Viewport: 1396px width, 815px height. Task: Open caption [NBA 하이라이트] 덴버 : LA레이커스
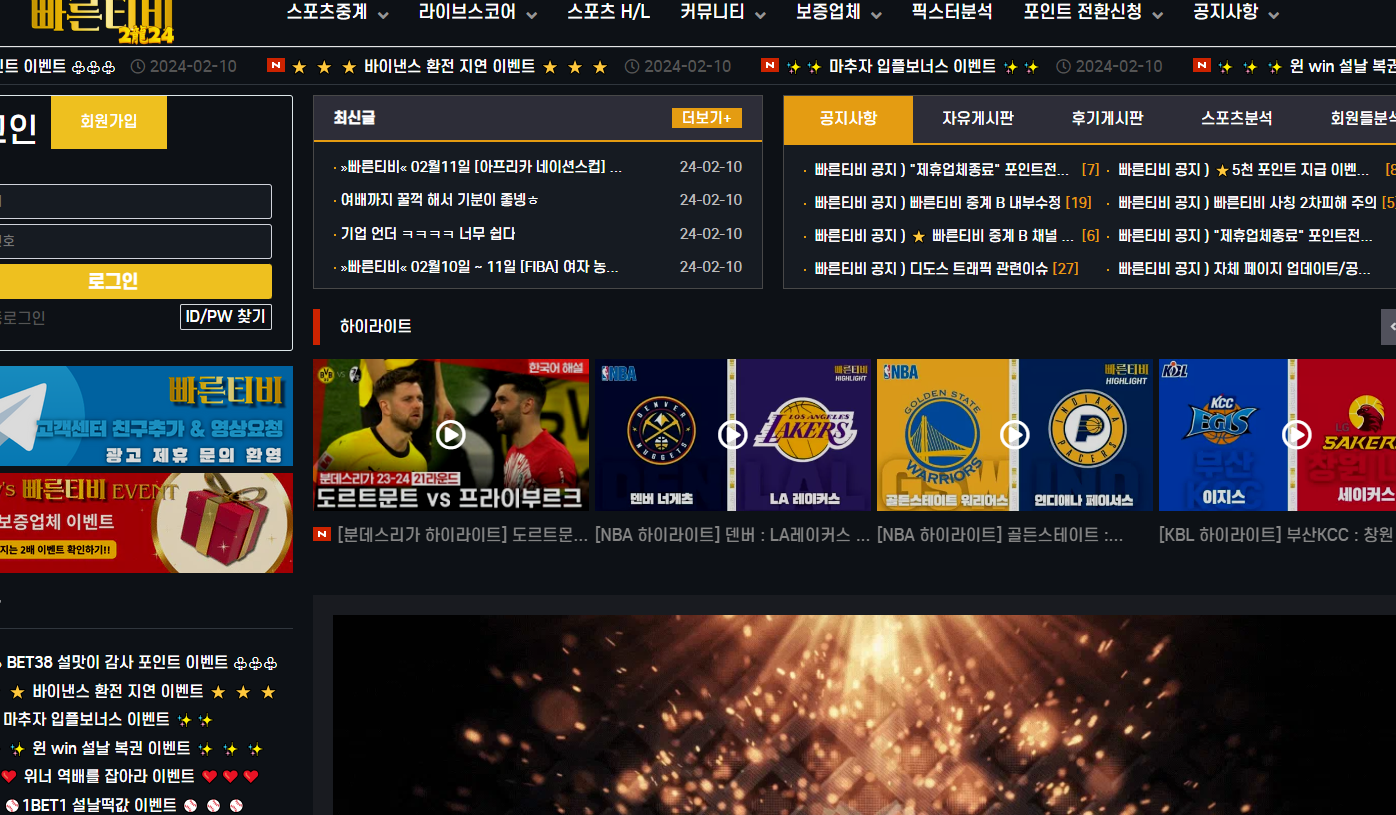733,535
